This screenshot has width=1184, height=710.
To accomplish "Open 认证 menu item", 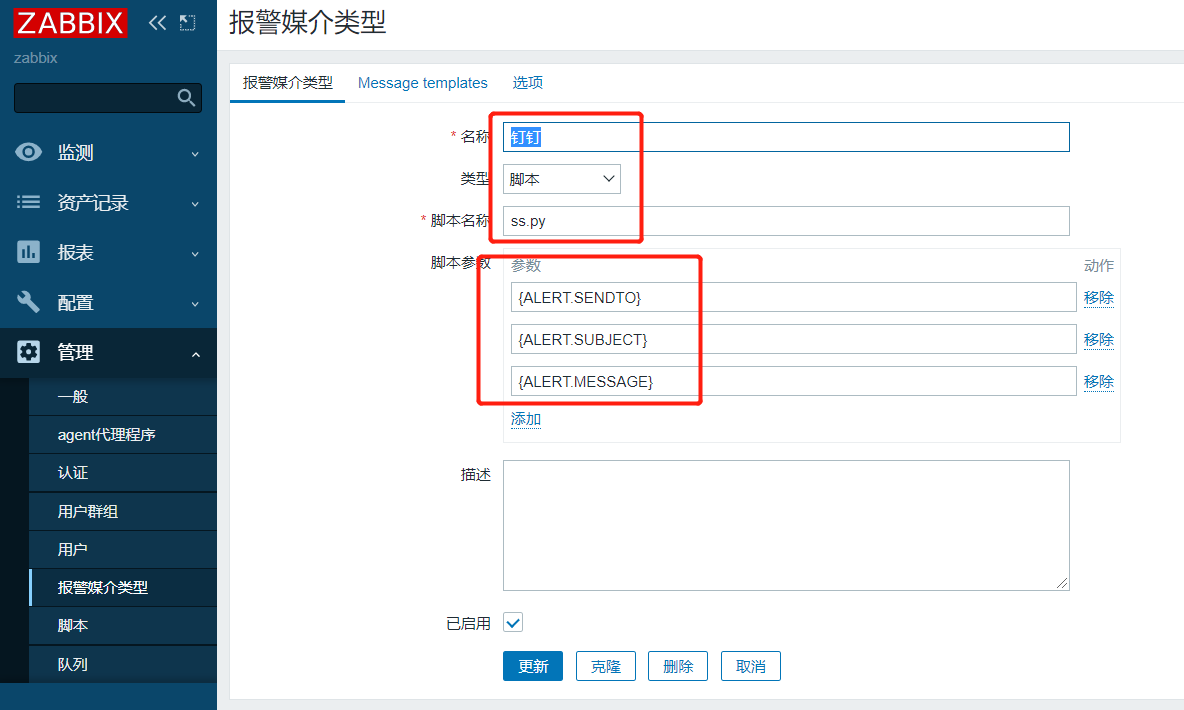I will [x=122, y=473].
